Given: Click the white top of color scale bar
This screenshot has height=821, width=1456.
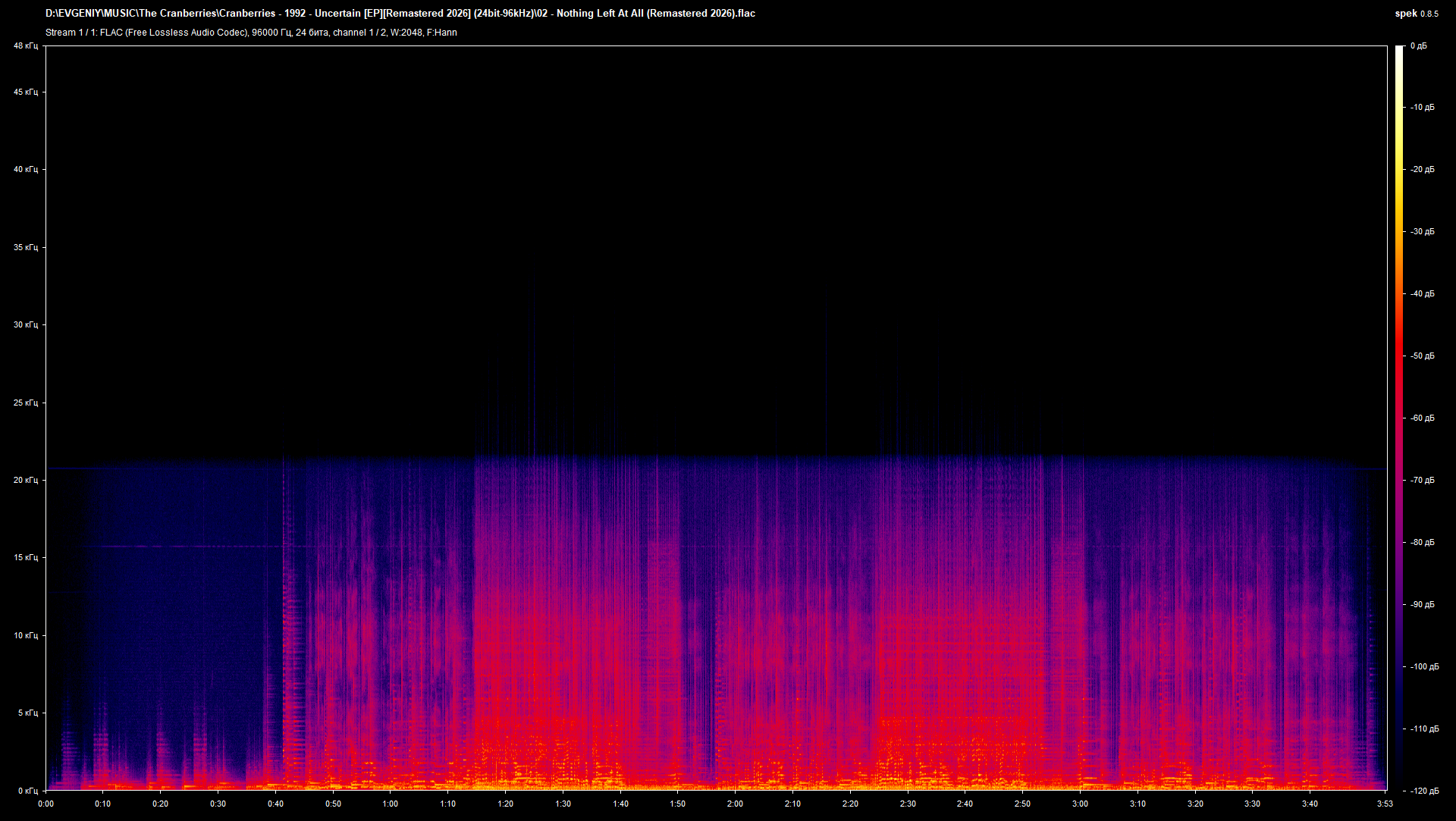Looking at the screenshot, I should (1399, 50).
